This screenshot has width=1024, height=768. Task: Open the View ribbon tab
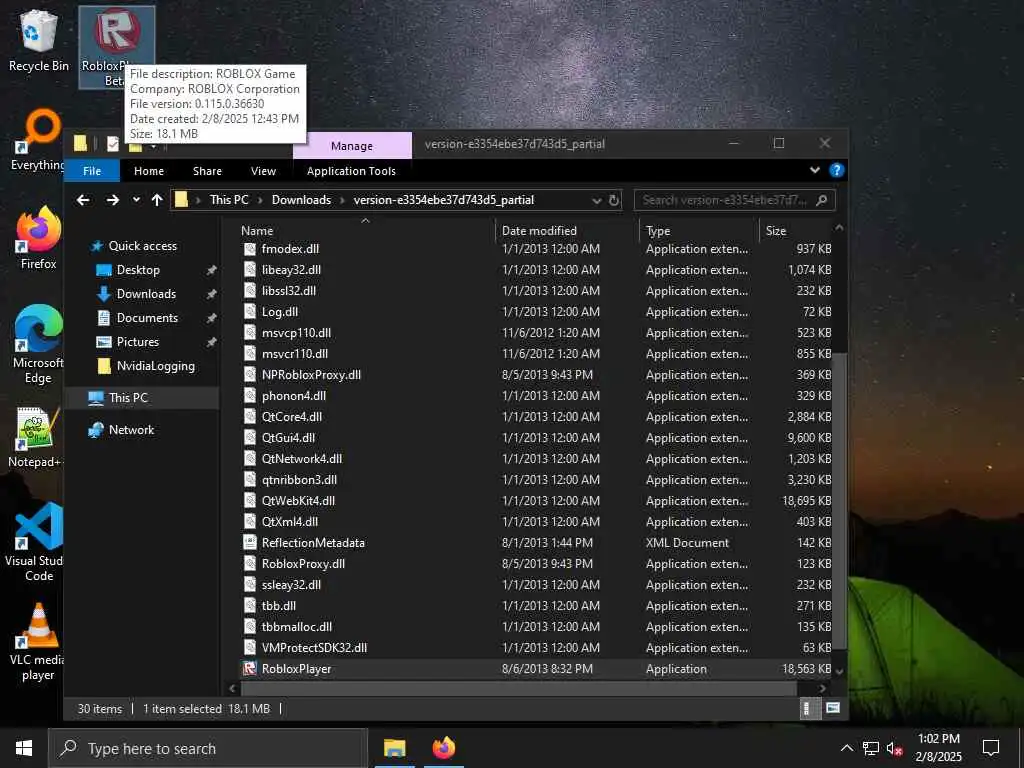click(263, 171)
